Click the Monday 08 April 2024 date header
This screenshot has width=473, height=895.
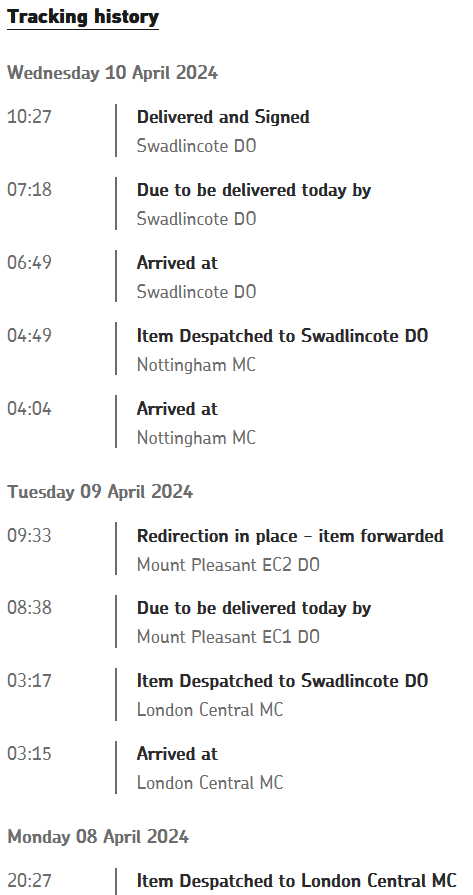[98, 837]
